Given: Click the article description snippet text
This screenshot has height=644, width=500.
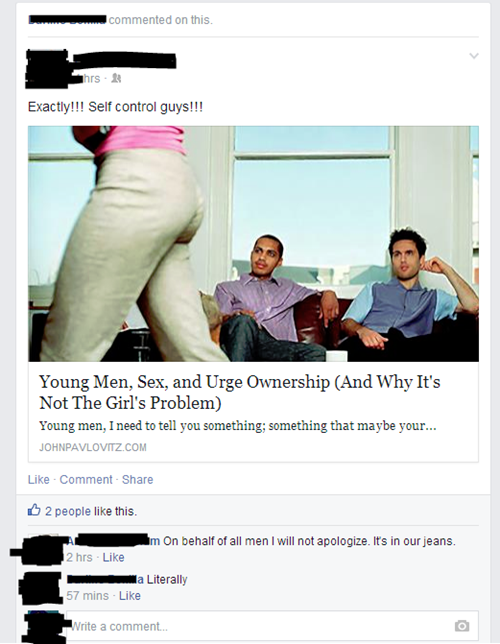Looking at the screenshot, I should (237, 426).
